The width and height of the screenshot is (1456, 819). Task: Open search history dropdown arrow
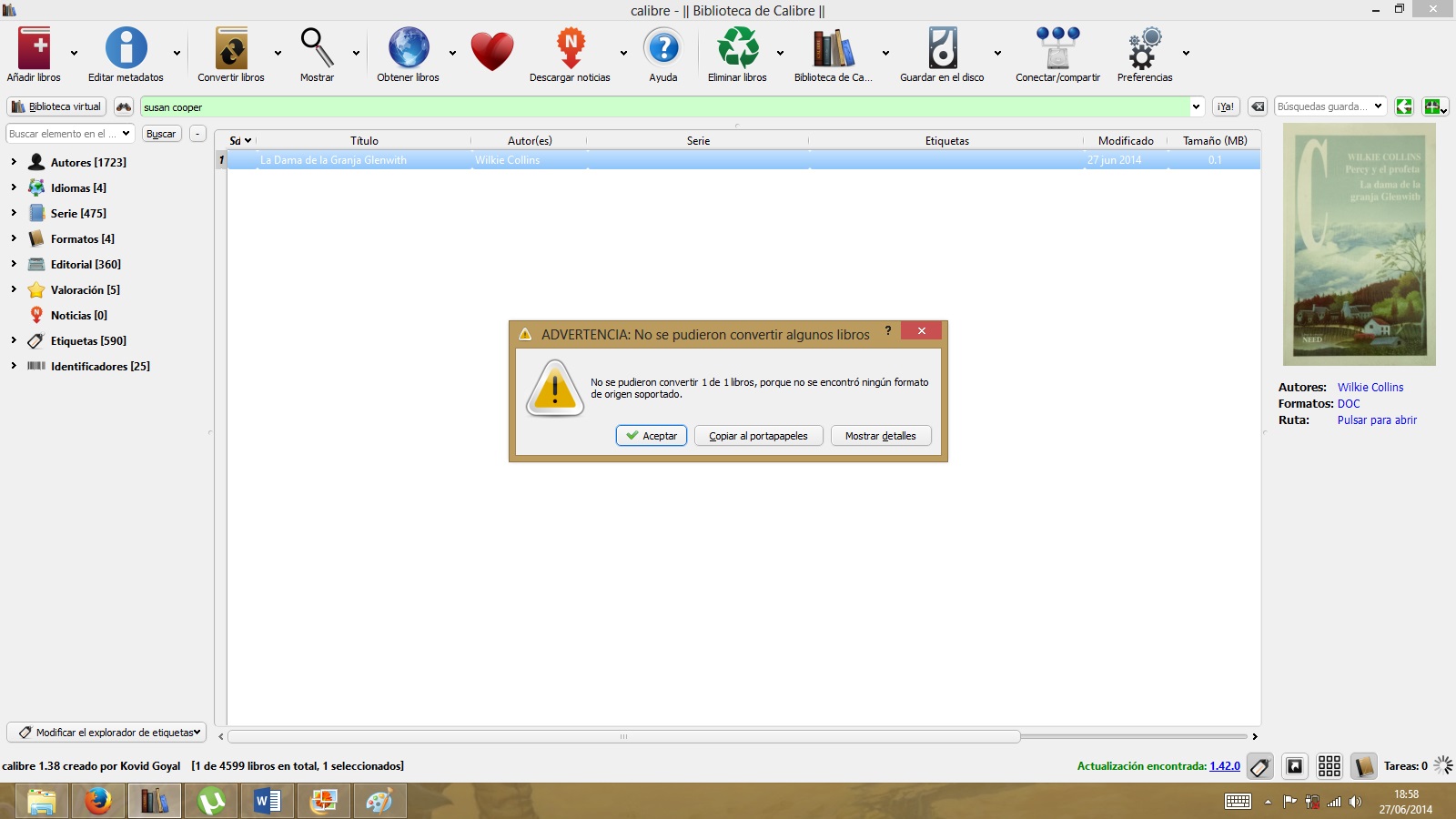point(1196,106)
